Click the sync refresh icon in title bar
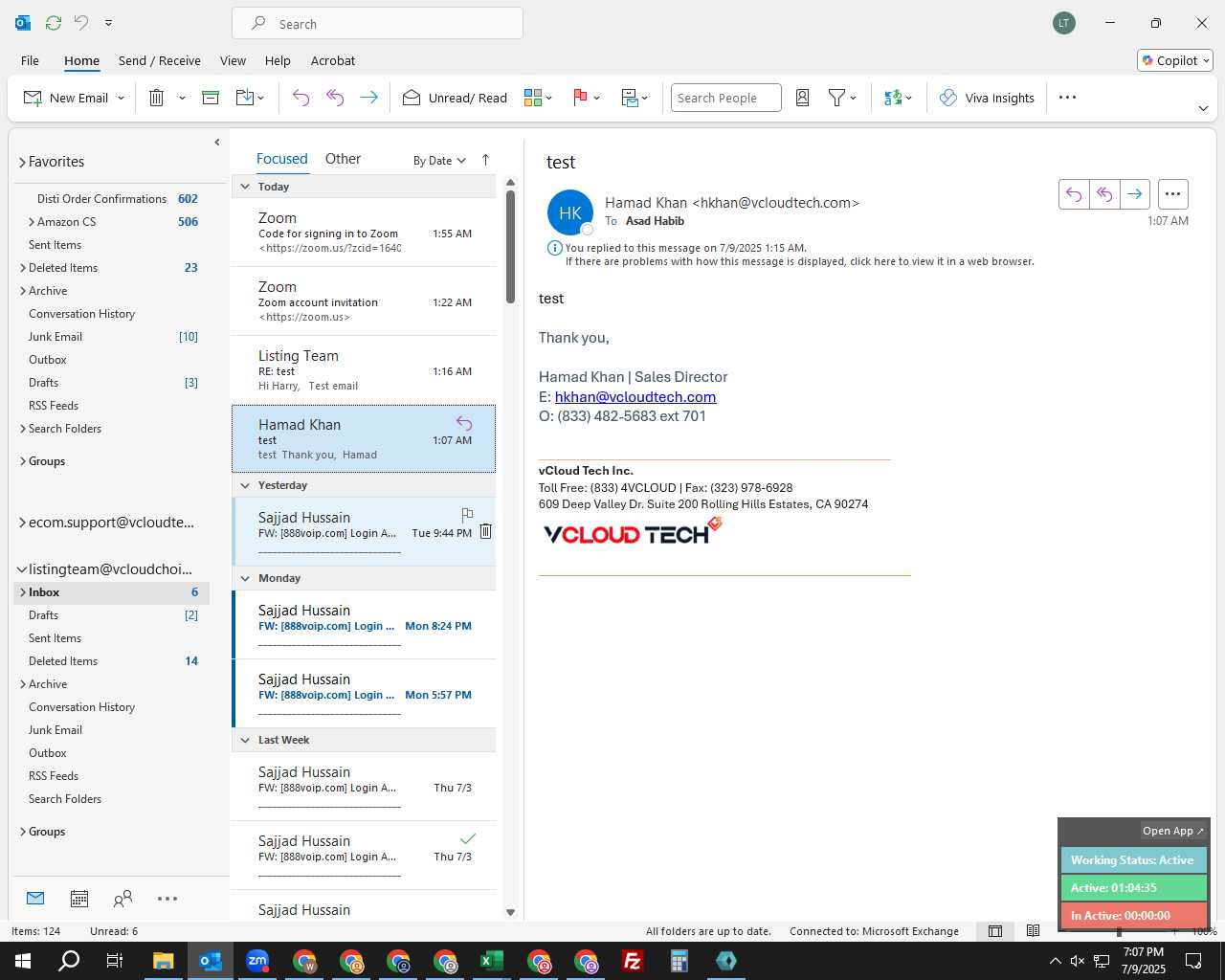Viewport: 1225px width, 980px height. point(54,22)
